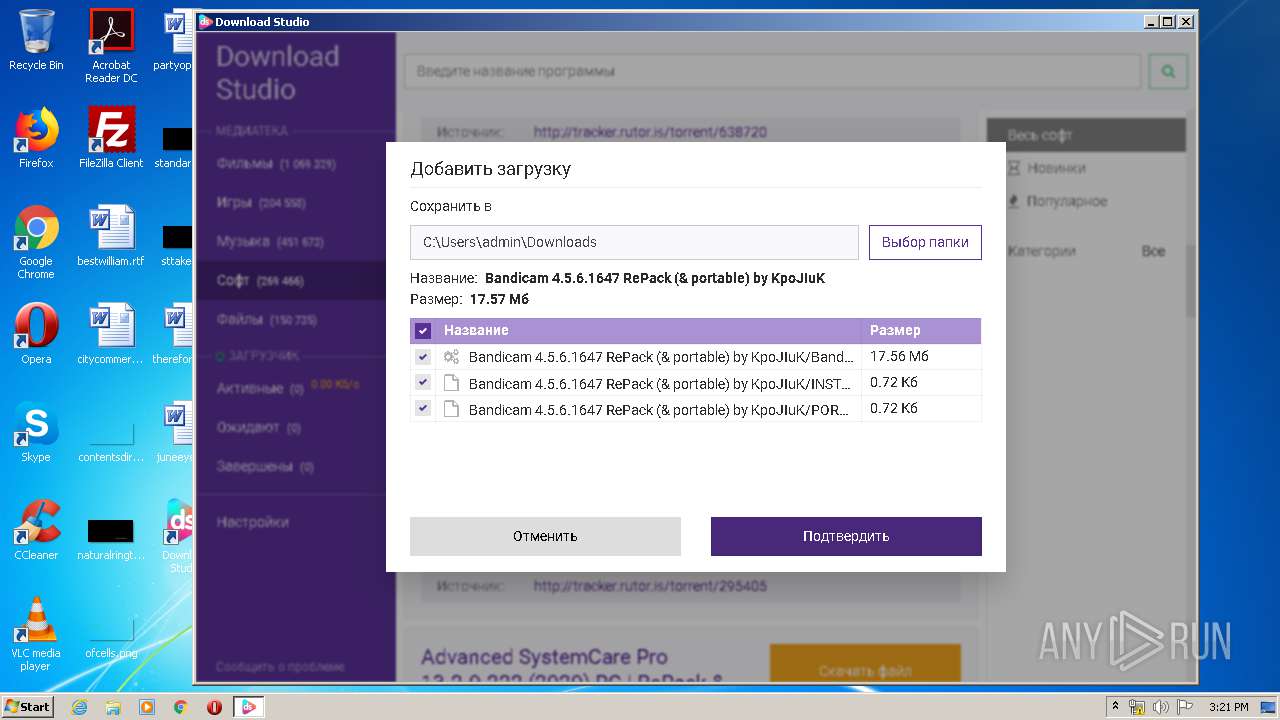The width and height of the screenshot is (1280, 720).
Task: Click the document icon of POR... file row
Action: point(451,409)
